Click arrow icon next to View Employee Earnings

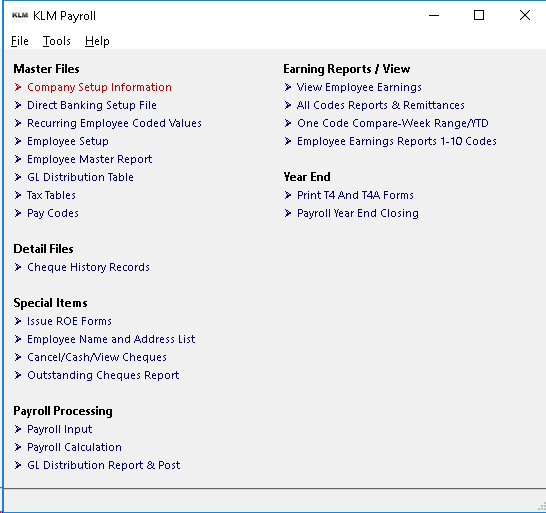click(288, 87)
